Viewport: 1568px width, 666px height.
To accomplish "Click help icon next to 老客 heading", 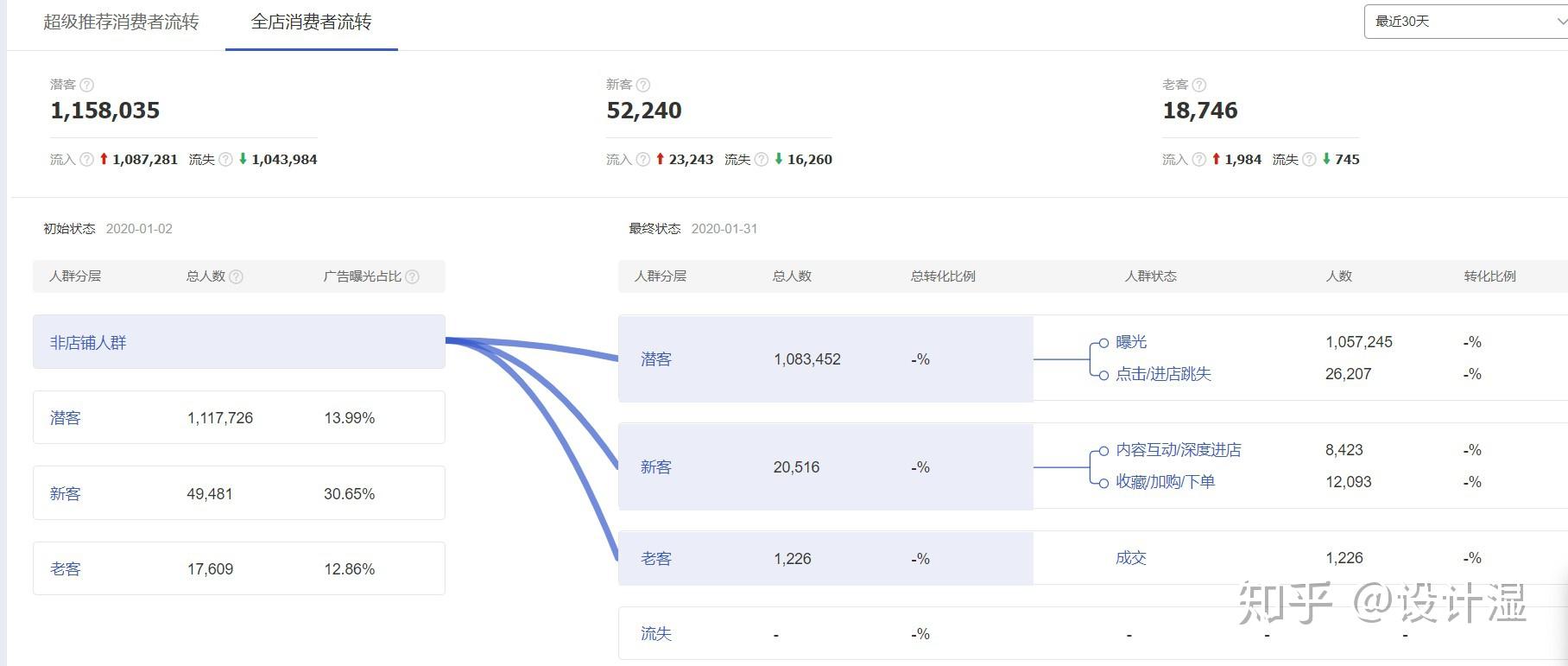I will point(1198,85).
